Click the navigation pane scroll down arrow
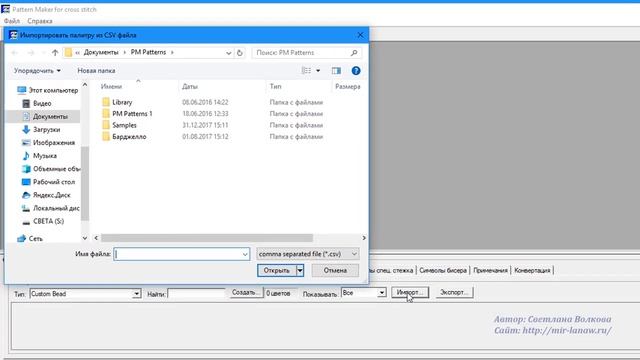This screenshot has height=360, width=640. click(84, 238)
